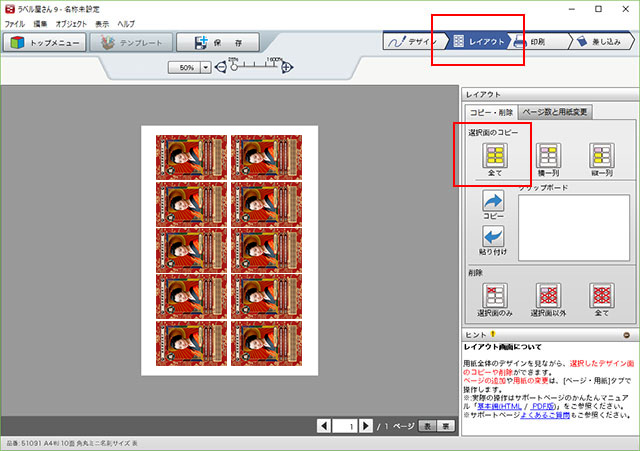Select the top-right label on the sheet
Screen dimensions: 640x451
[x=267, y=158]
